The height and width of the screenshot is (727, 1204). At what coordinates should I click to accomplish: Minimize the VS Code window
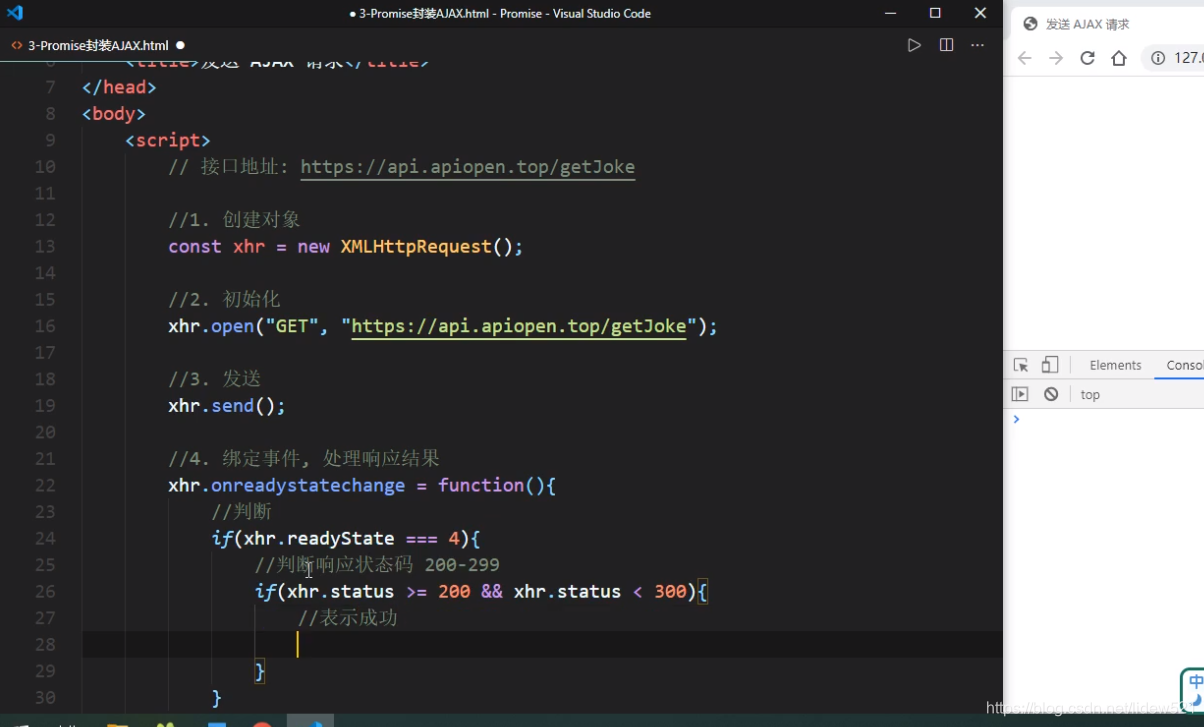tap(890, 13)
